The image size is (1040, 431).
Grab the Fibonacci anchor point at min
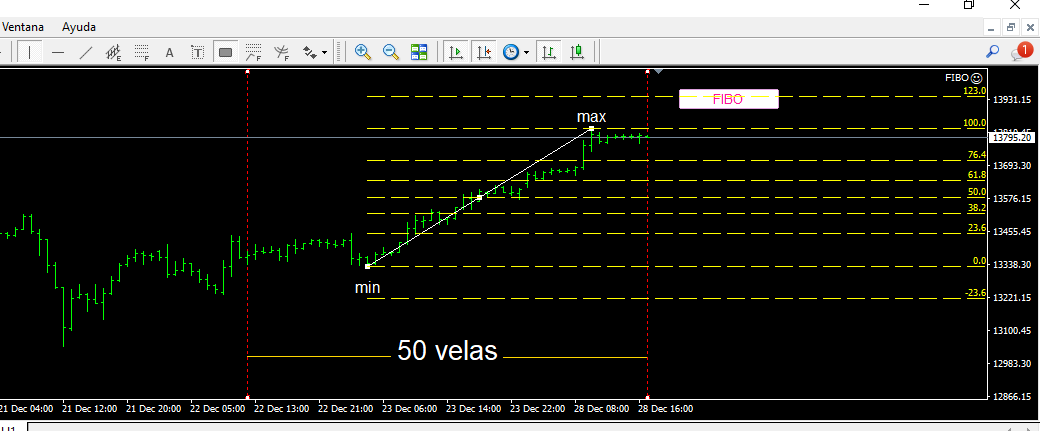click(x=367, y=267)
